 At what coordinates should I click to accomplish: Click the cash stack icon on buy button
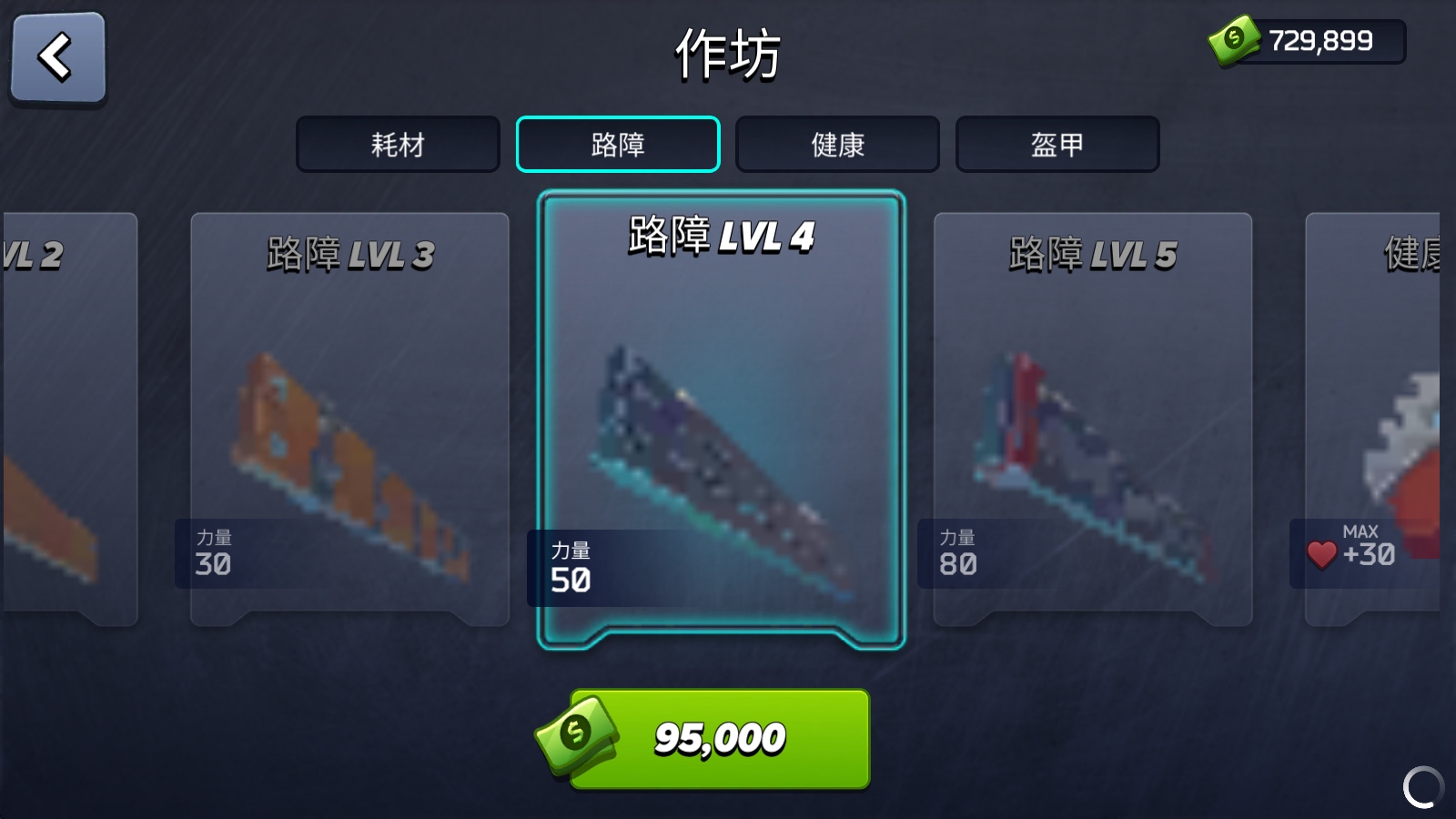pos(577,735)
